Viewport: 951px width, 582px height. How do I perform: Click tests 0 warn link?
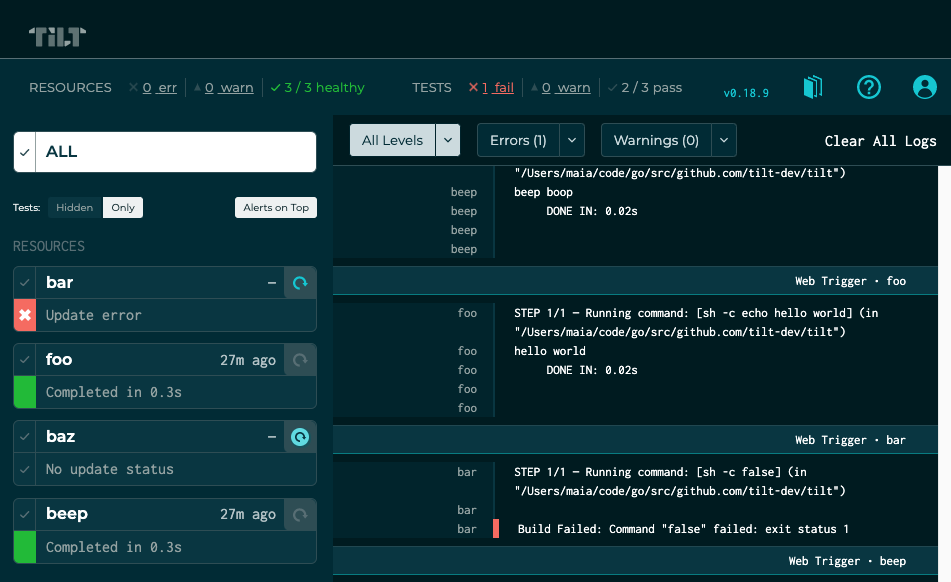point(566,88)
